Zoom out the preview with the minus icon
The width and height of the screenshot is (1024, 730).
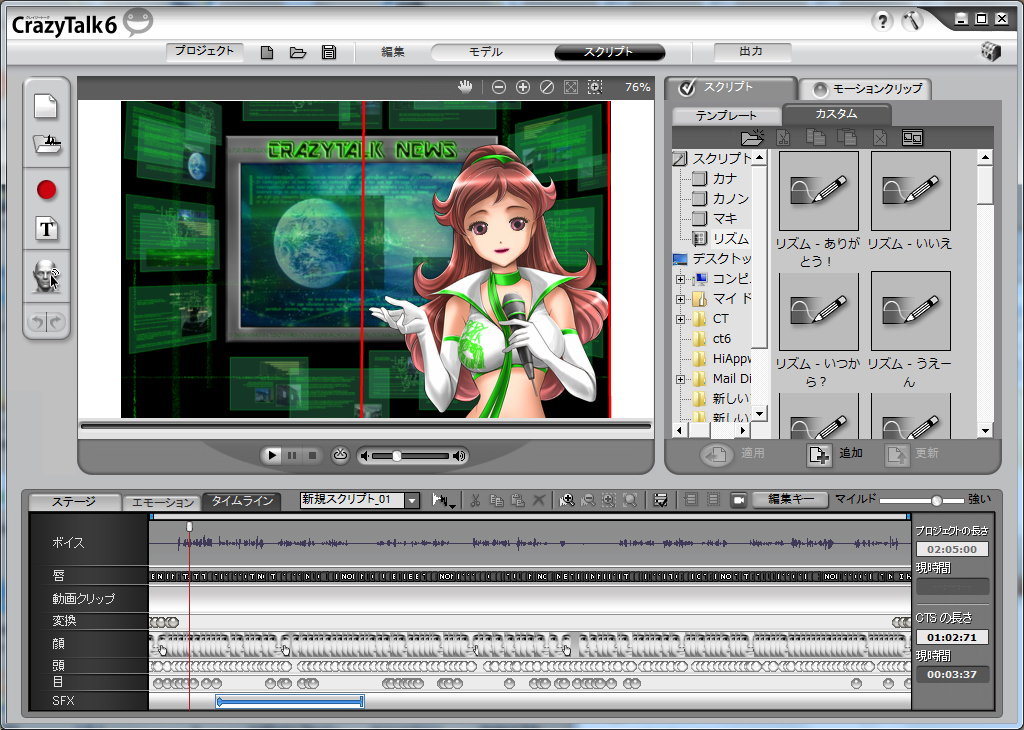(499, 87)
